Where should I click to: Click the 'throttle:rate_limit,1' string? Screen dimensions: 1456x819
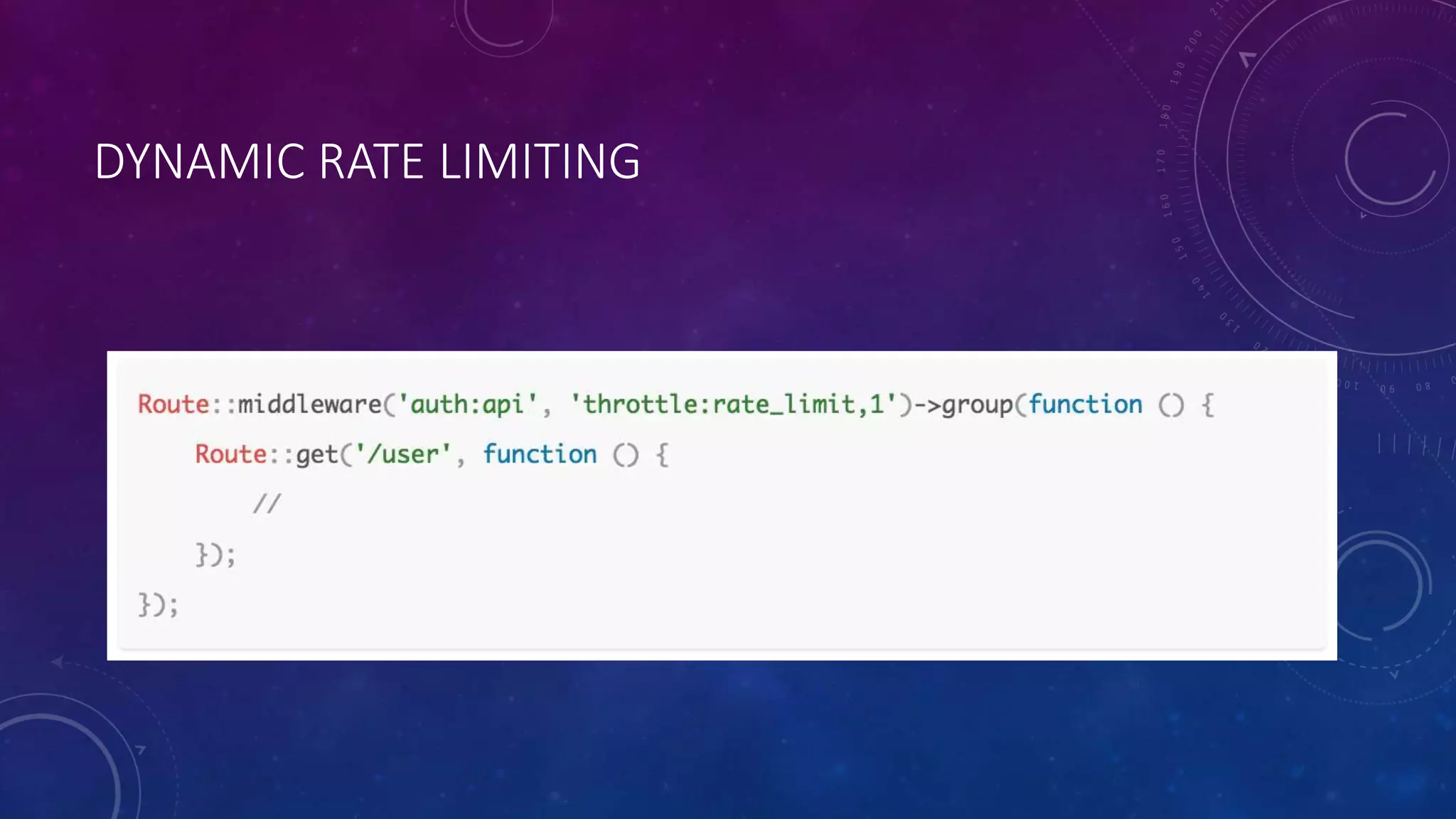[x=734, y=405]
